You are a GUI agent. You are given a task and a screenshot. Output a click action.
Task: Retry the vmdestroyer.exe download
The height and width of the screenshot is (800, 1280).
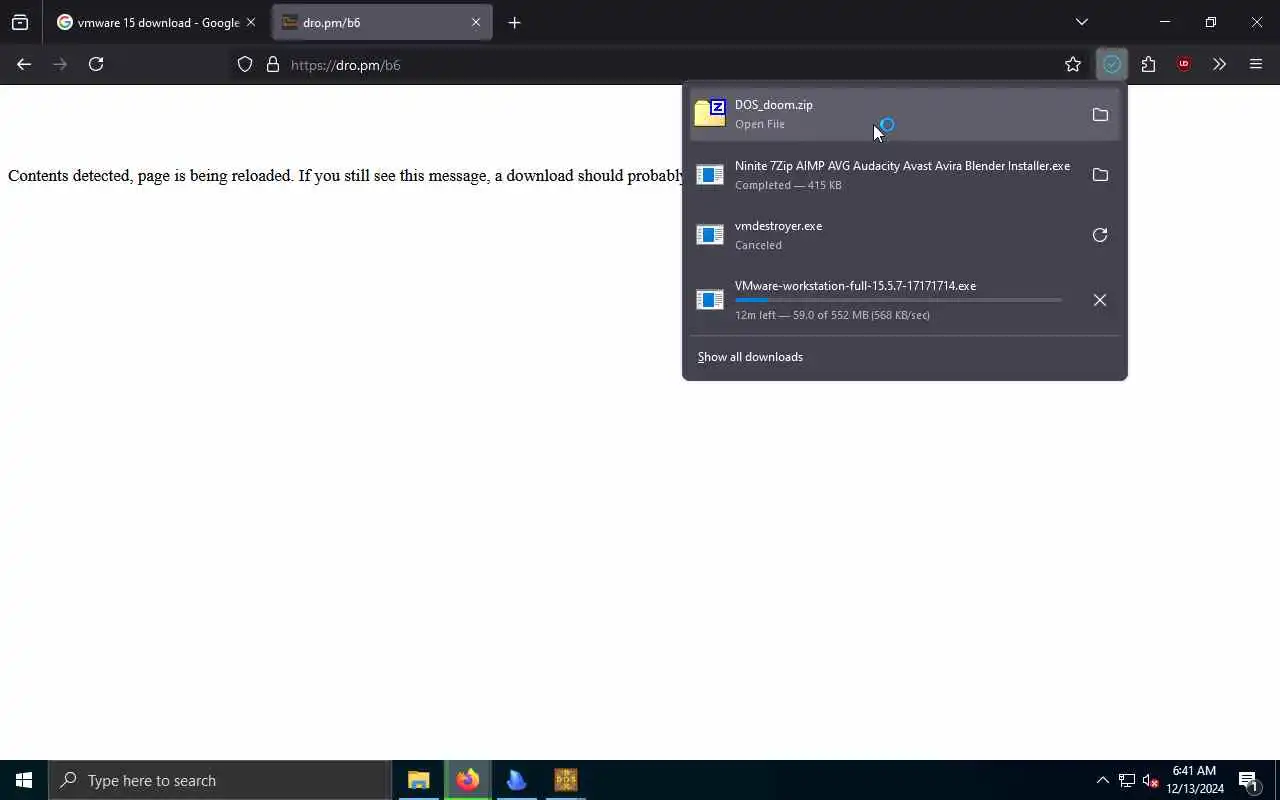1100,235
